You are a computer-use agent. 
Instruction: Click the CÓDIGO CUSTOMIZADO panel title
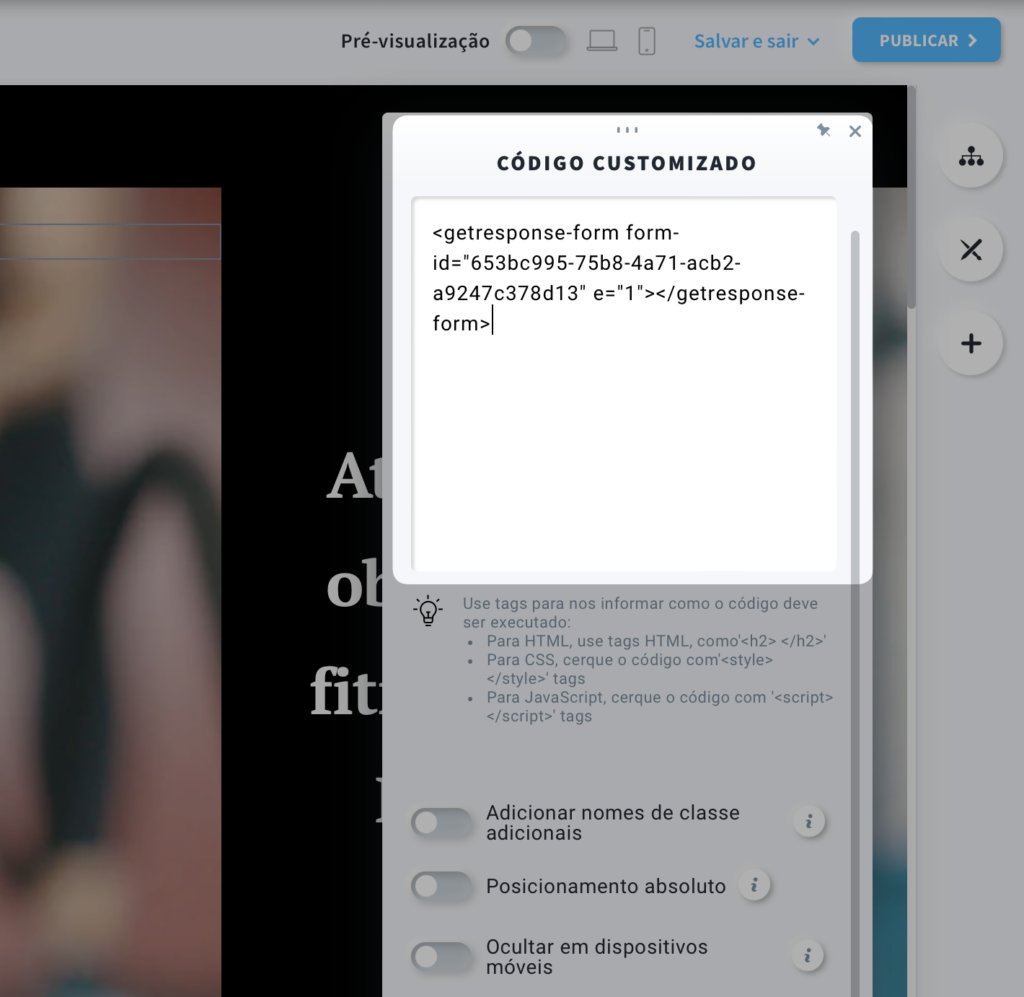626,163
